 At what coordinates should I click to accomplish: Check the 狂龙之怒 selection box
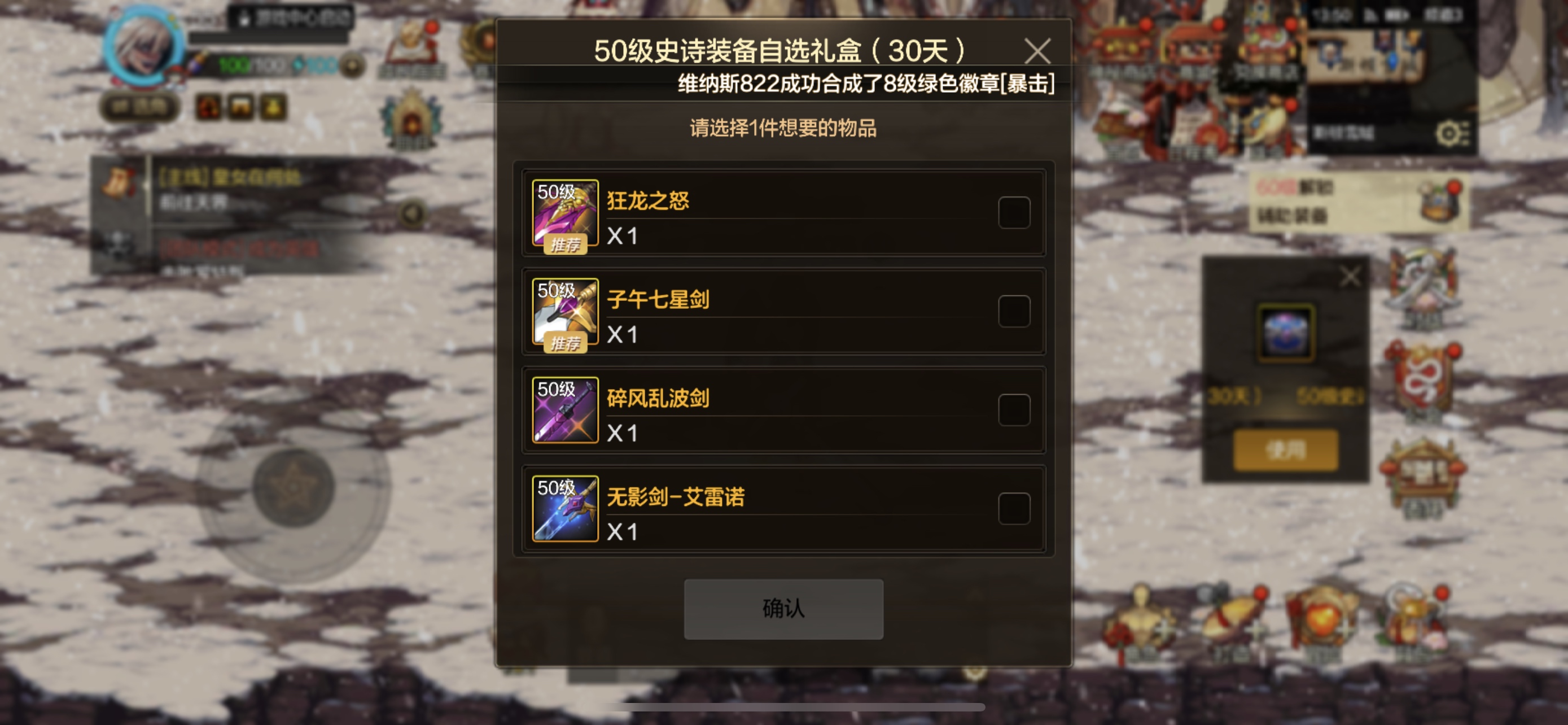click(1014, 212)
